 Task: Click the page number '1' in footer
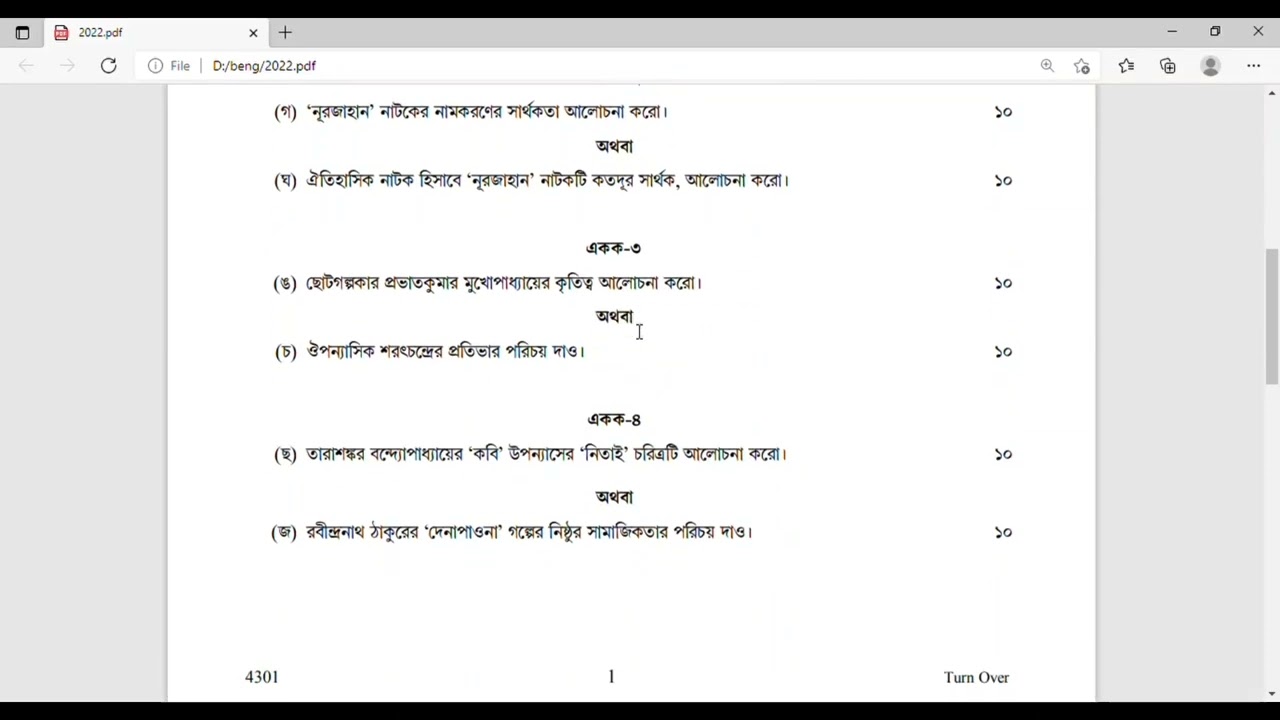611,677
